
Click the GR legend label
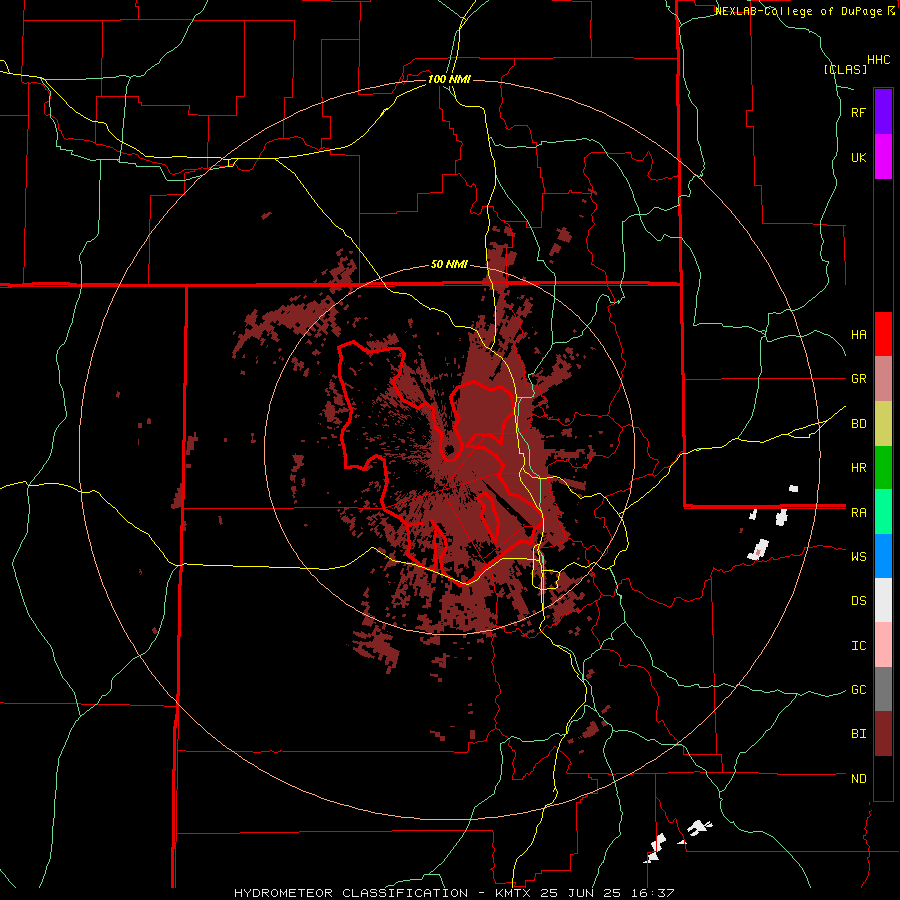[858, 379]
